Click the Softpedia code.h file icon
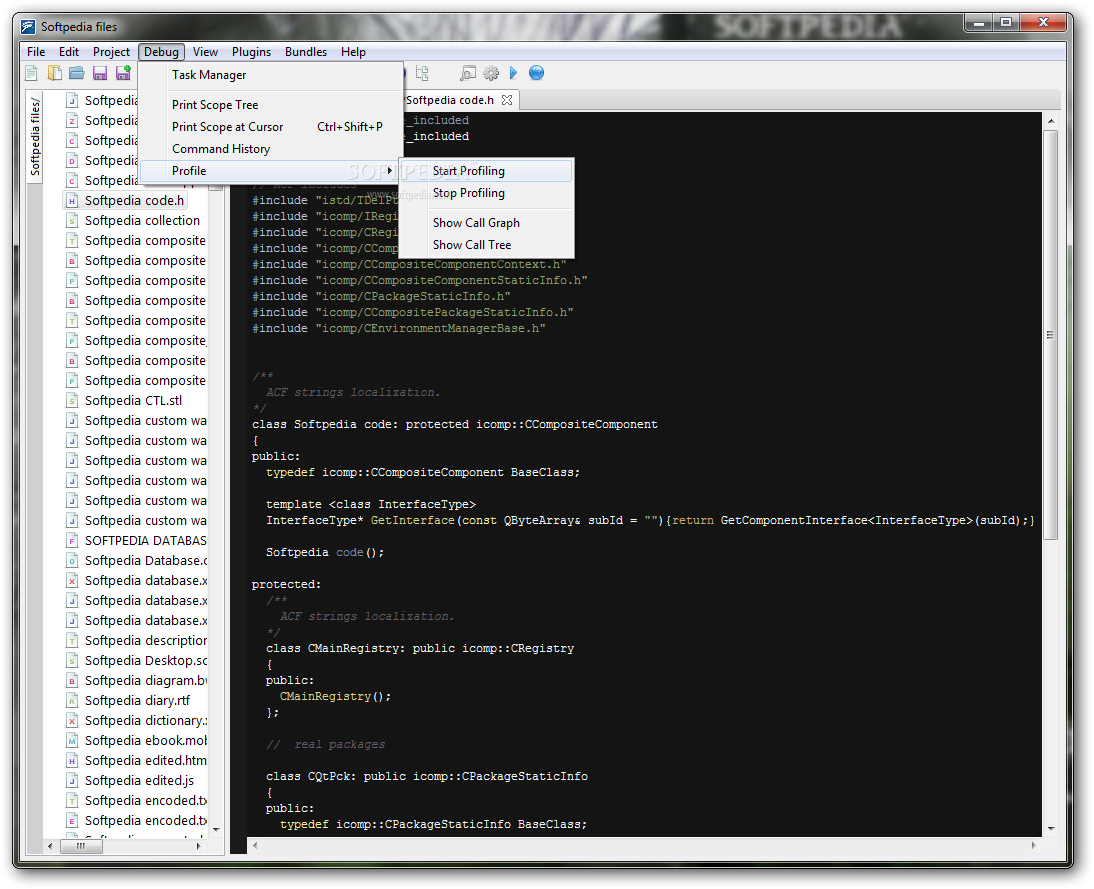Image resolution: width=1094 pixels, height=889 pixels. coord(72,200)
